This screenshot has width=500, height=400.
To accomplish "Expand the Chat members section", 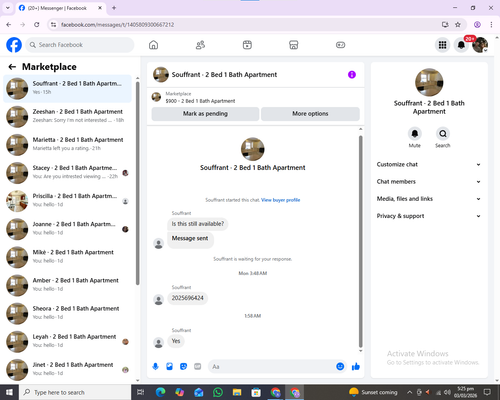I will (429, 182).
